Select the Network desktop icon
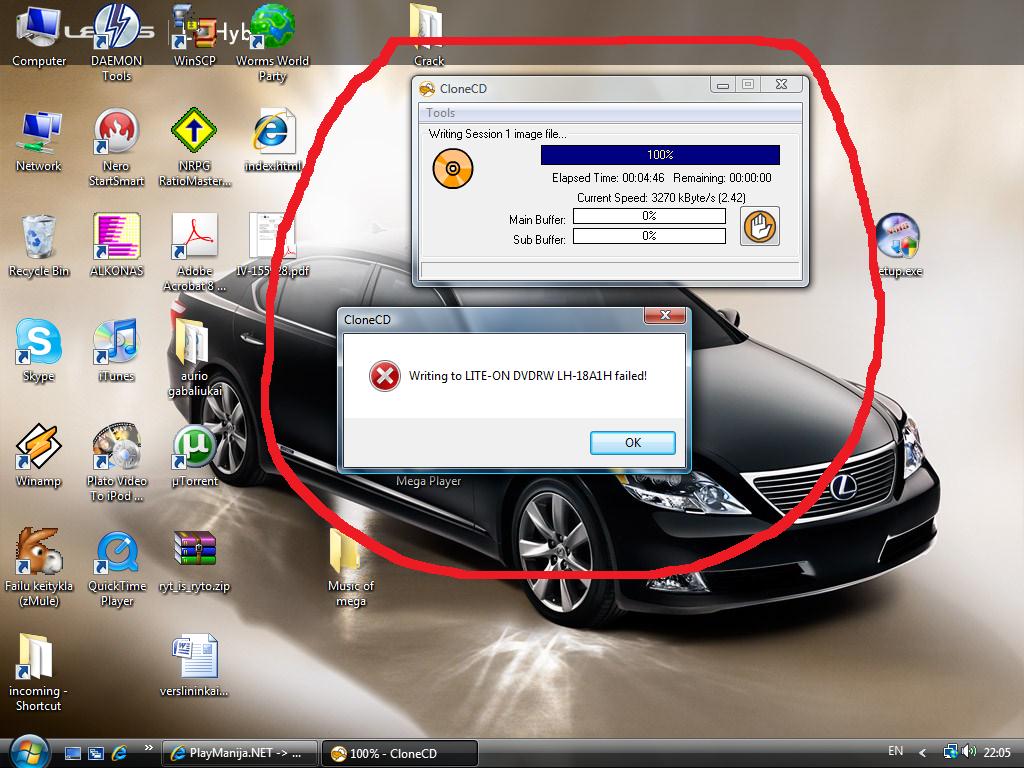The height and width of the screenshot is (768, 1024). (39, 140)
